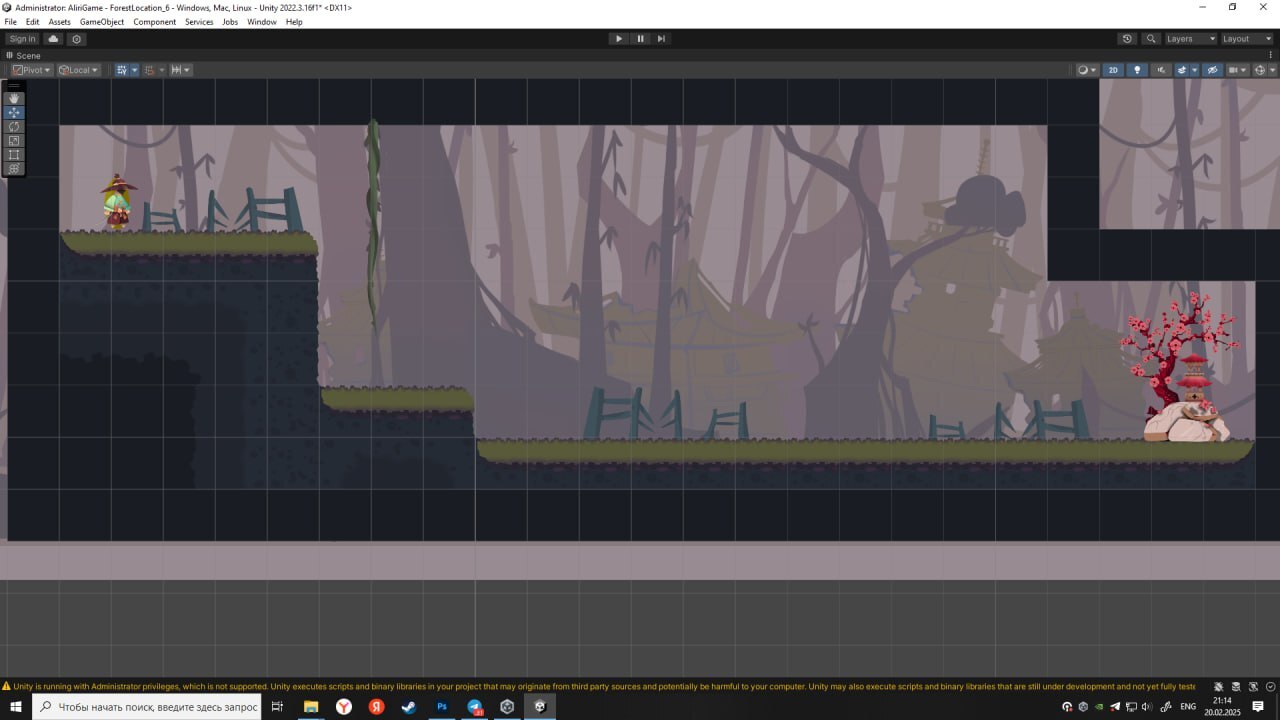
Task: Click the Windows taskbar search field
Action: click(150, 707)
